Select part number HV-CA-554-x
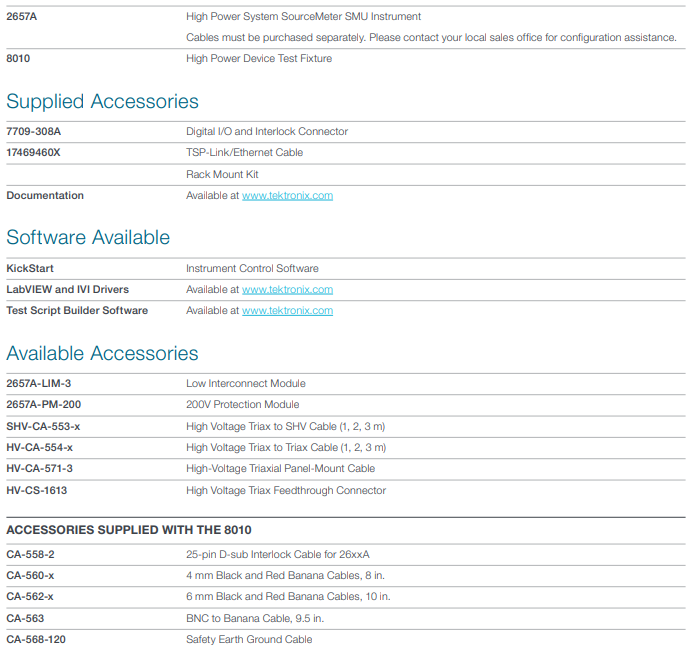Viewport: 692px width, 651px height. click(40, 448)
